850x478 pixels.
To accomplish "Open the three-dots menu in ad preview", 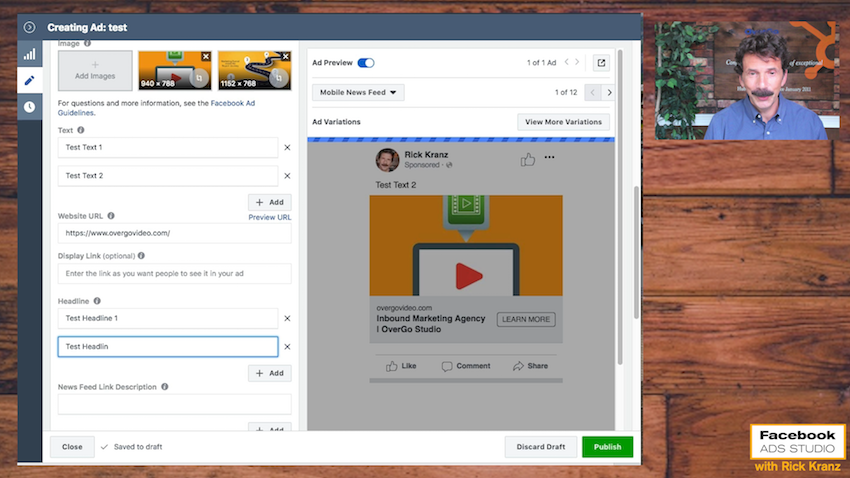I will pos(549,157).
